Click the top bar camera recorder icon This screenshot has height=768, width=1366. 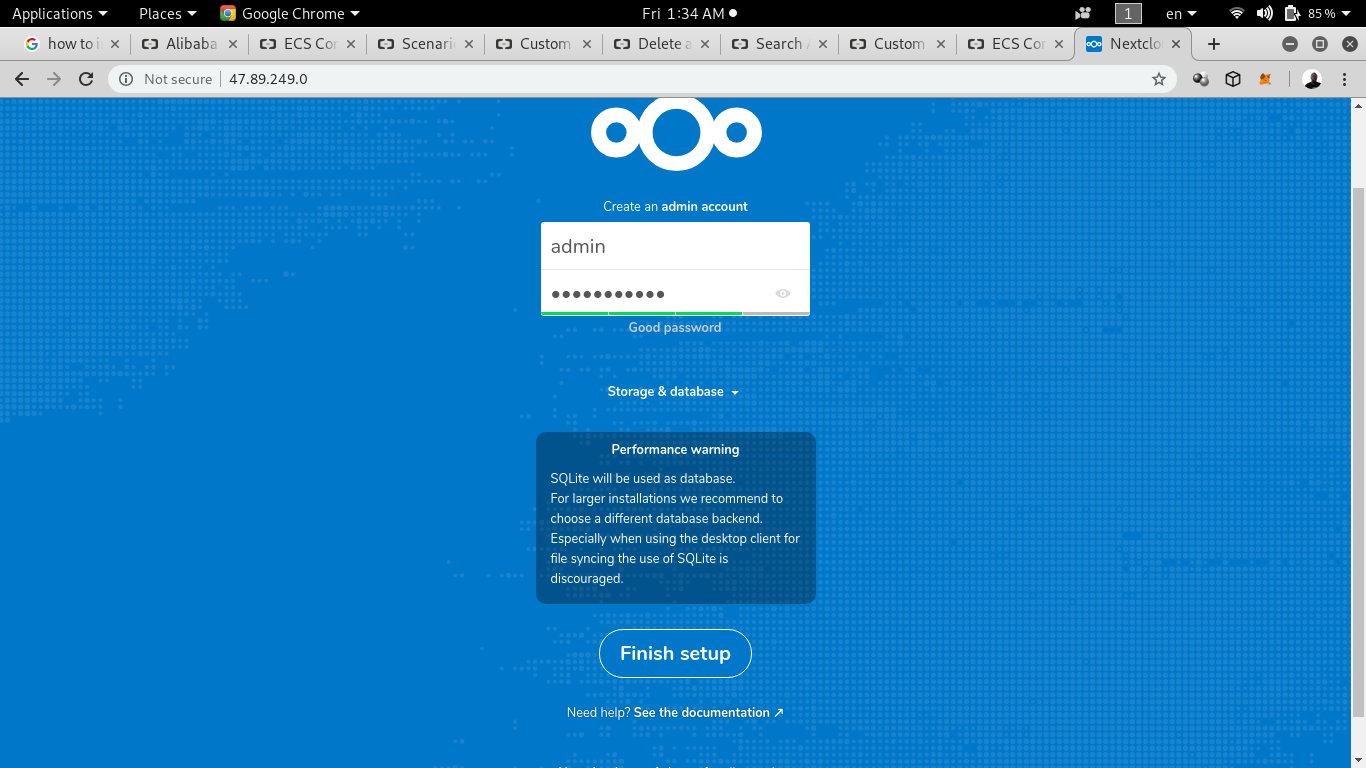pyautogui.click(x=1083, y=13)
